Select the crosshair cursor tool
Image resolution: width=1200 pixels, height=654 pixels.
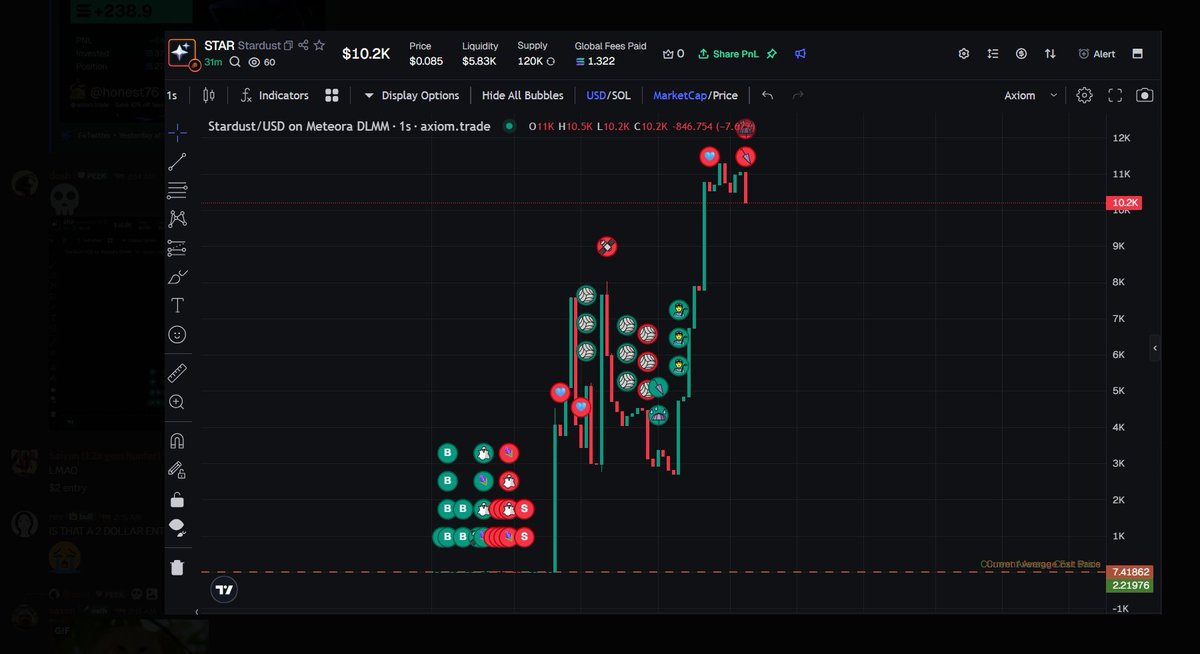coord(177,132)
